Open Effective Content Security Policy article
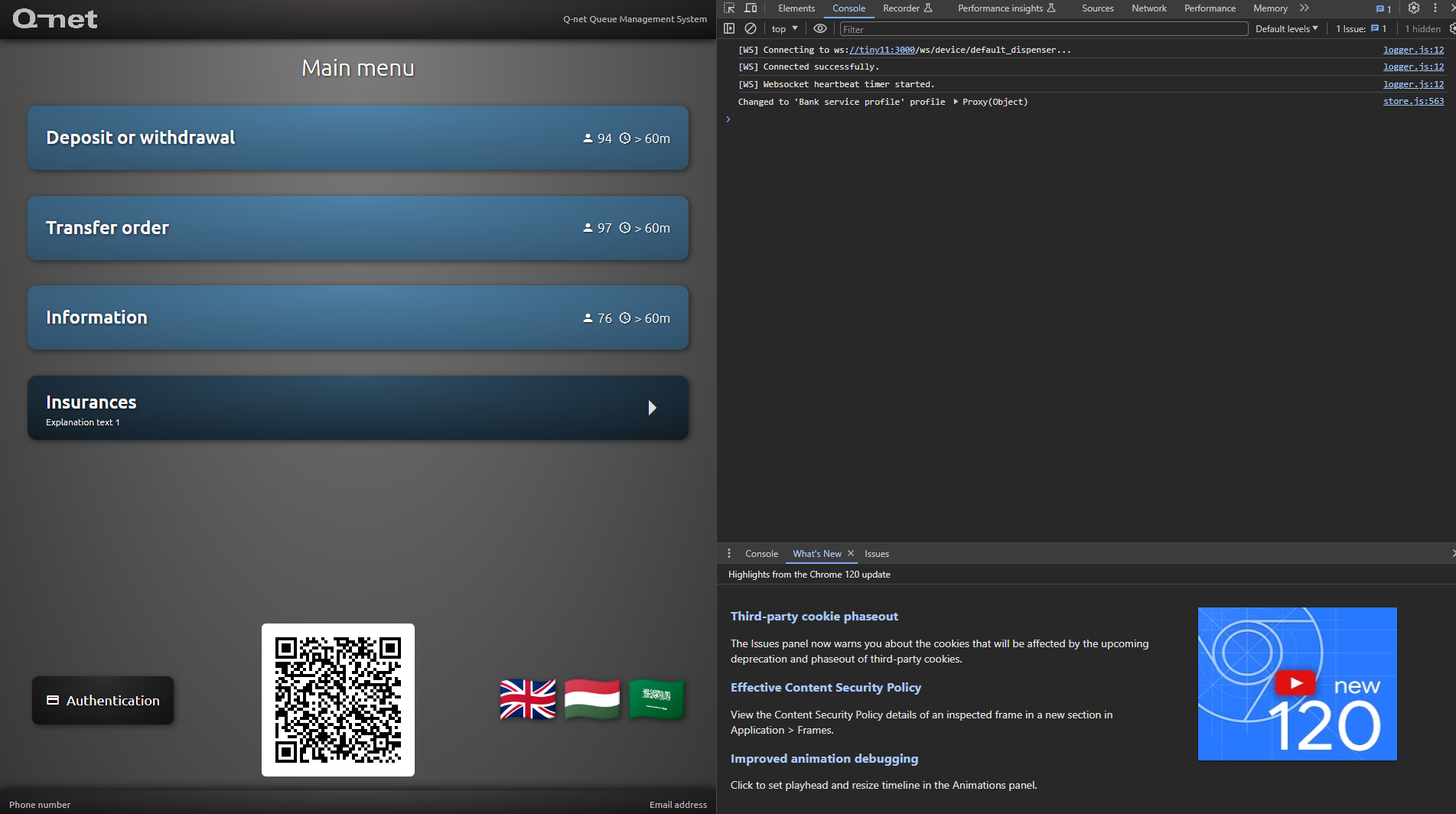Image resolution: width=1456 pixels, height=814 pixels. (826, 688)
